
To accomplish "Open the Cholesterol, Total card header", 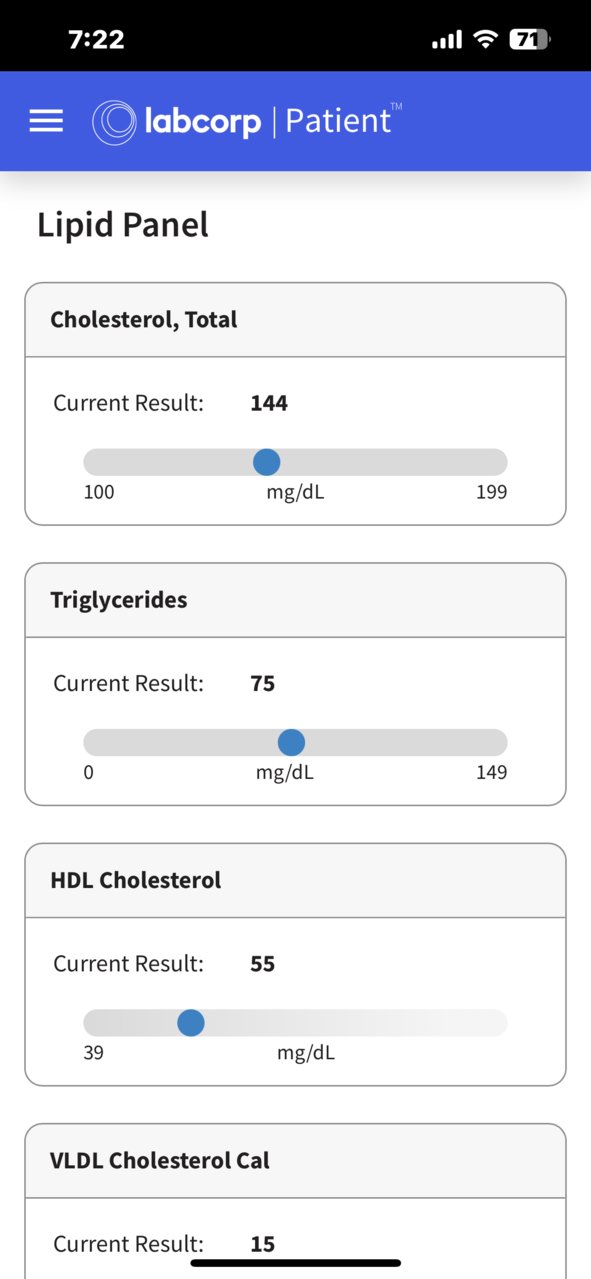I will tap(295, 320).
